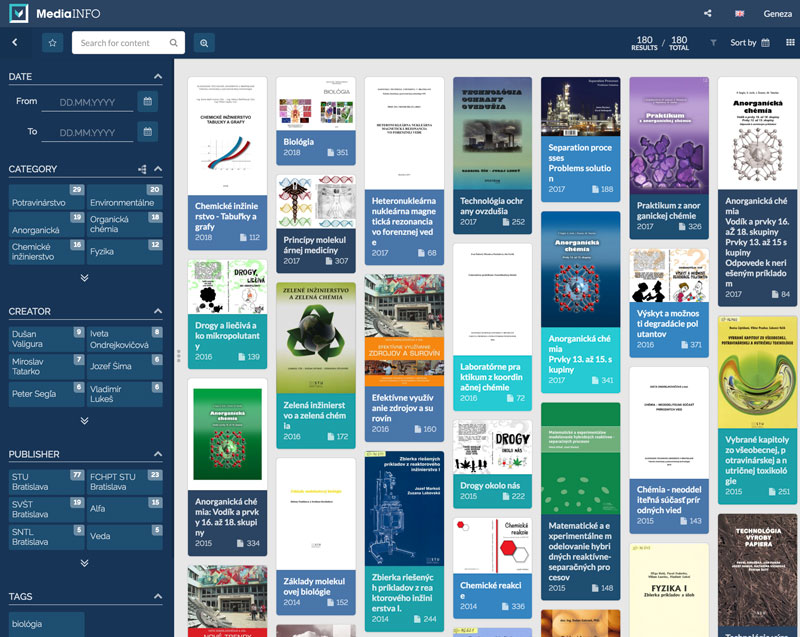The image size is (800, 637).
Task: Click the To date input field
Action: coord(87,133)
